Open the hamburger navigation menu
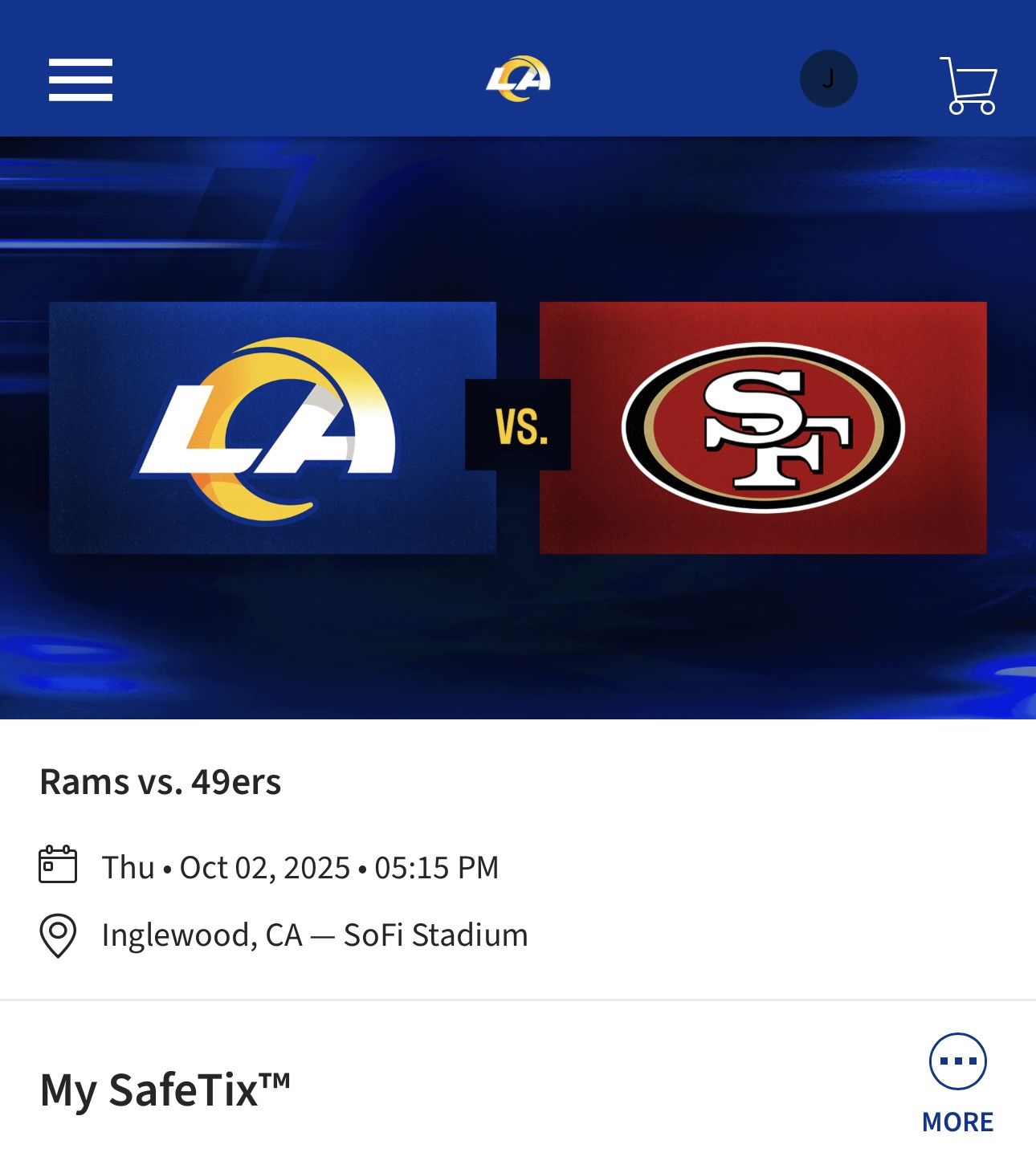 [x=80, y=79]
